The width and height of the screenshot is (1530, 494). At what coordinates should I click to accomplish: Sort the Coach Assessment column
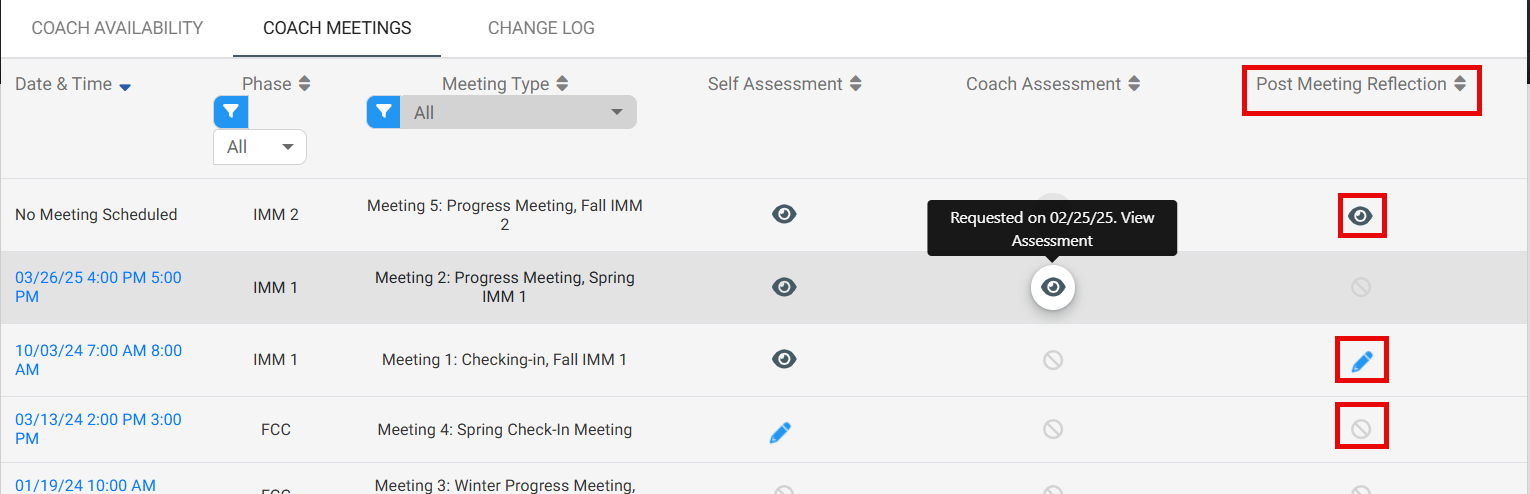click(x=1133, y=85)
